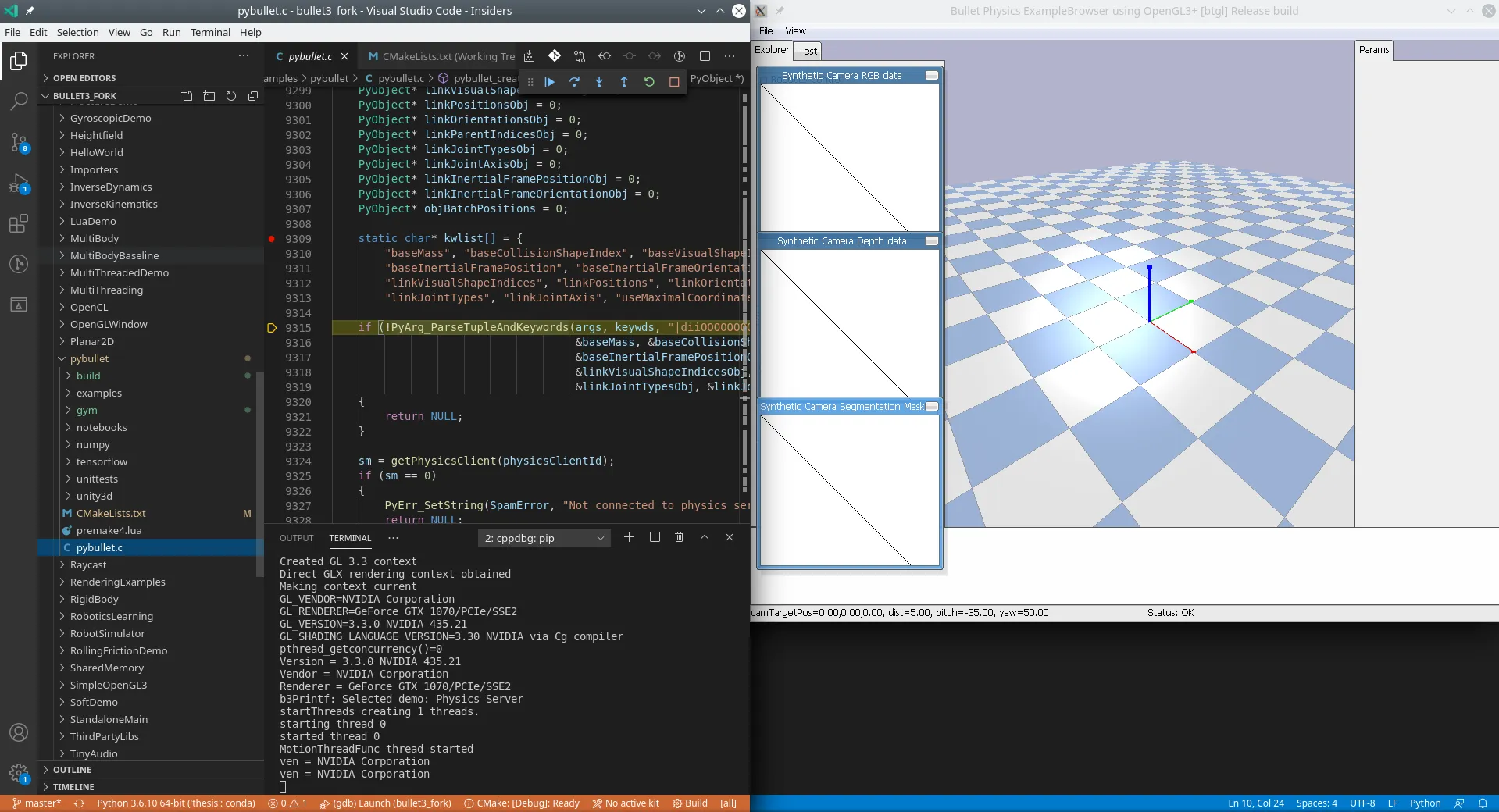1499x812 pixels.
Task: Collapse the Synthetic Camera RGB data panel
Action: [x=931, y=76]
